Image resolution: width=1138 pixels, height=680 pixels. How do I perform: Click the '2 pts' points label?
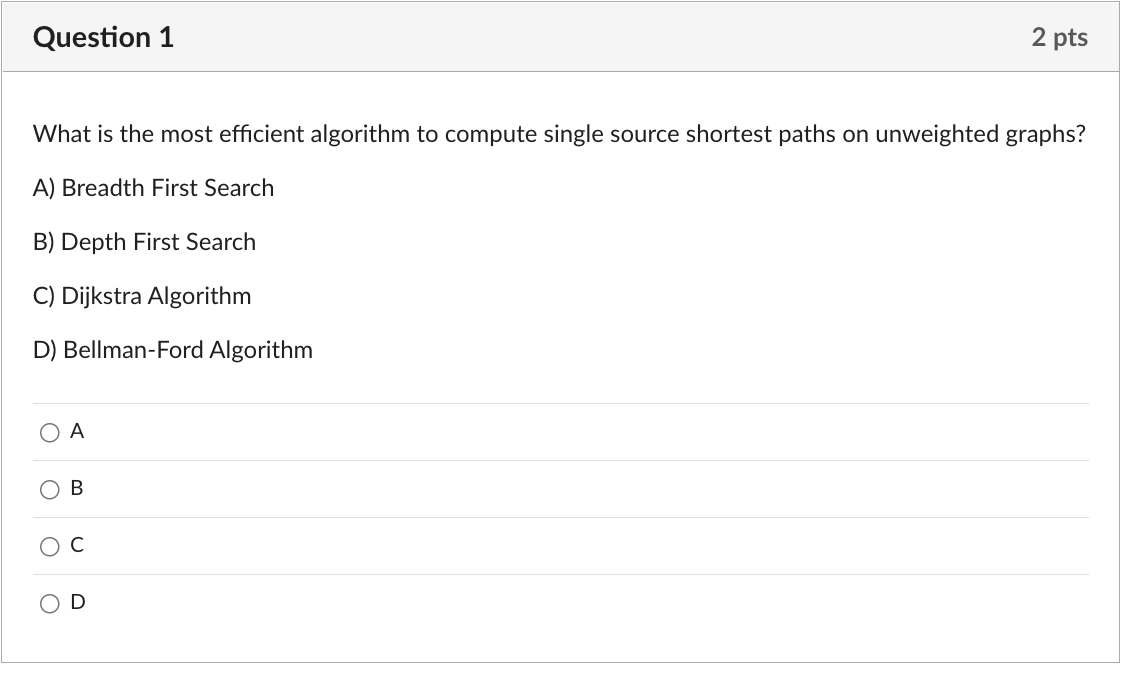pos(1060,37)
